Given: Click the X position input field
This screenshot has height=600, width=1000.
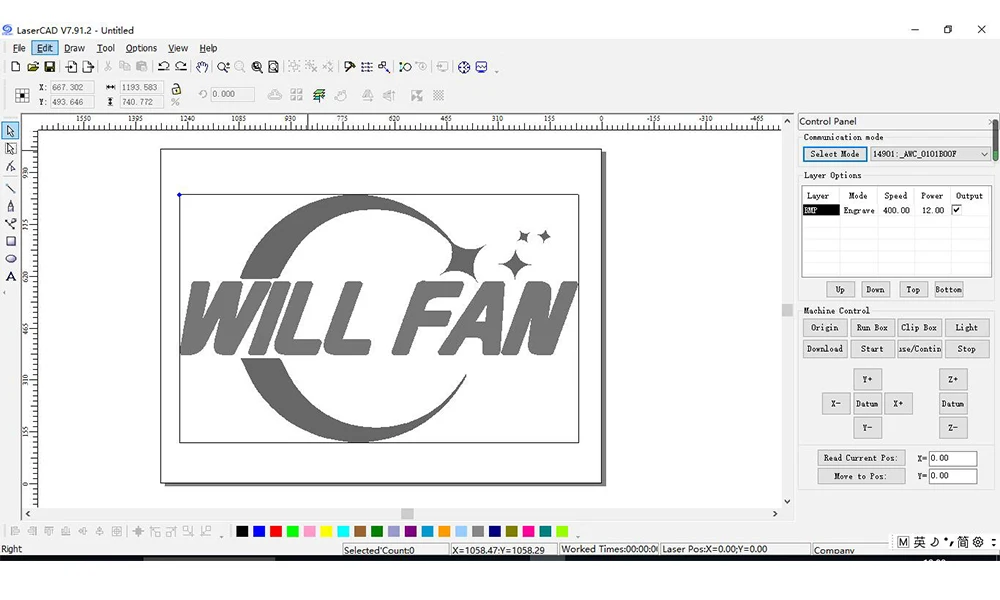Looking at the screenshot, I should coord(72,87).
